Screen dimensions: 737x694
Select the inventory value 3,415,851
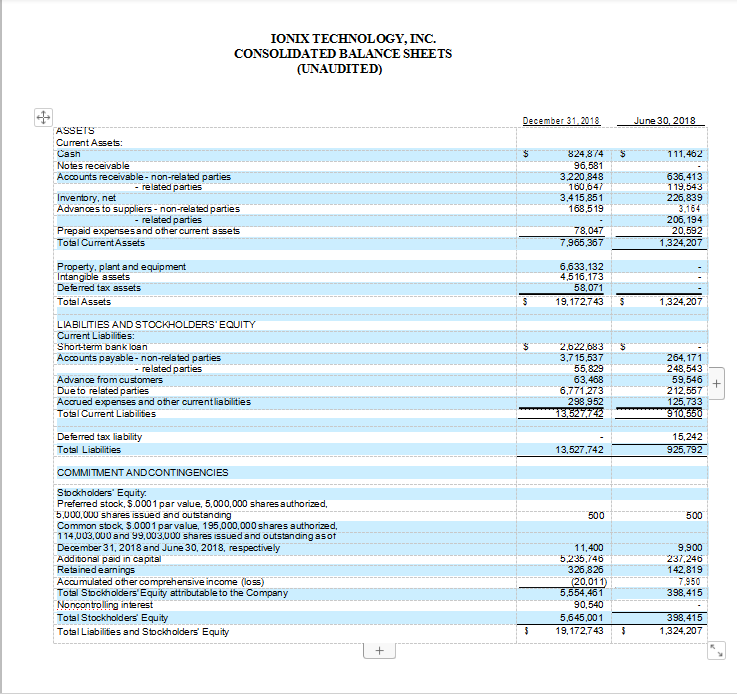[581, 198]
